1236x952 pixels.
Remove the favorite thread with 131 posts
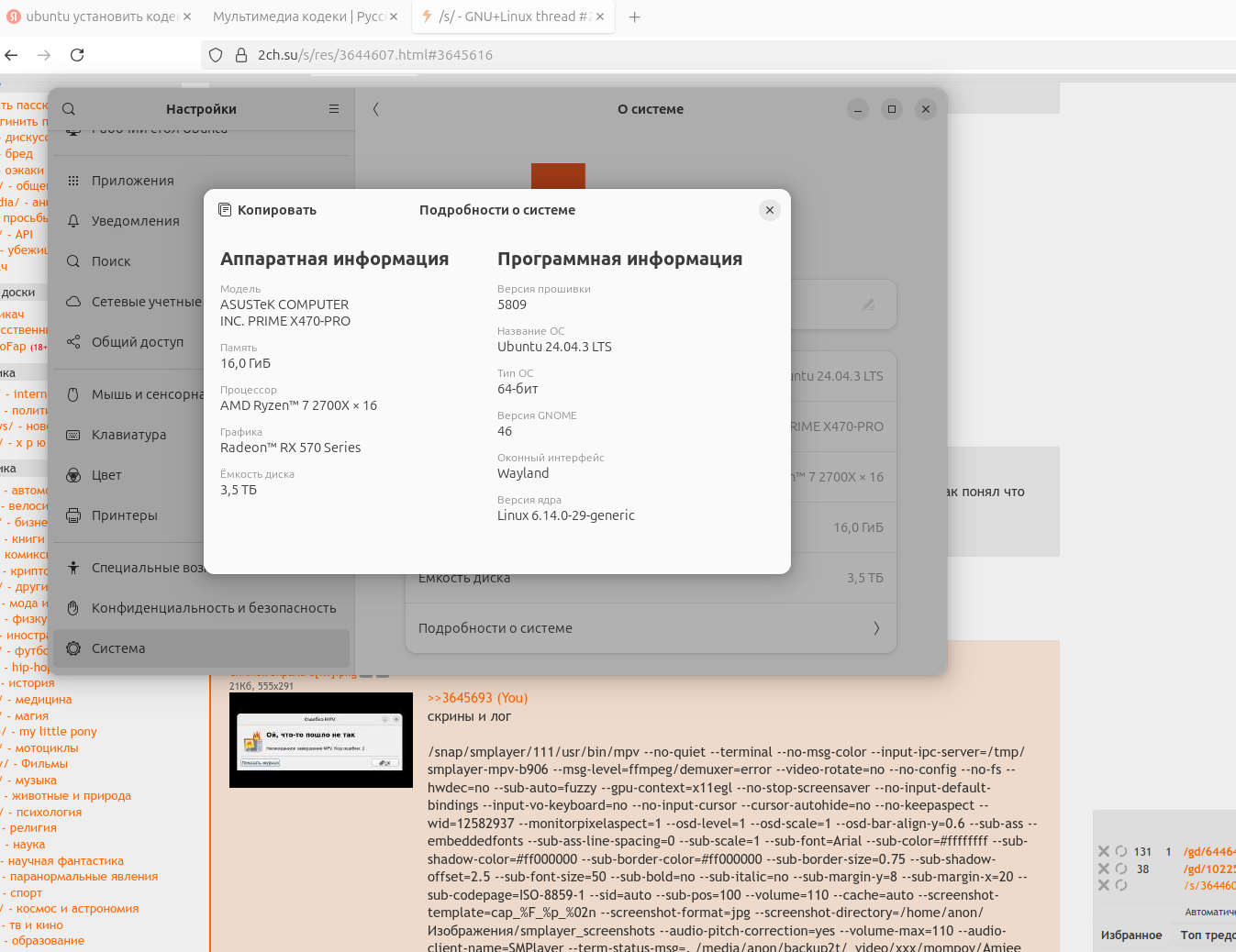(1104, 851)
